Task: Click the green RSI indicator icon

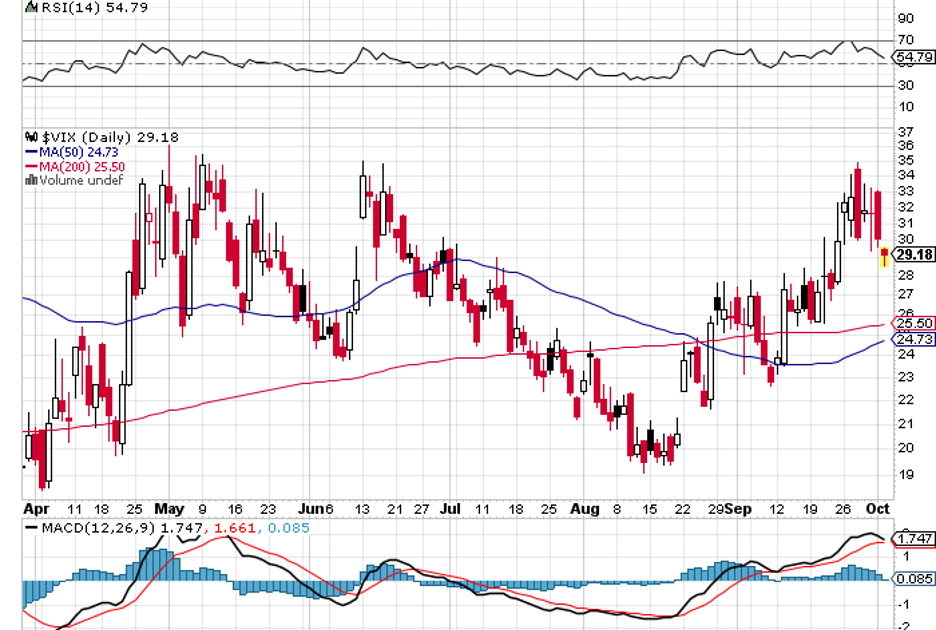Action: [30, 7]
